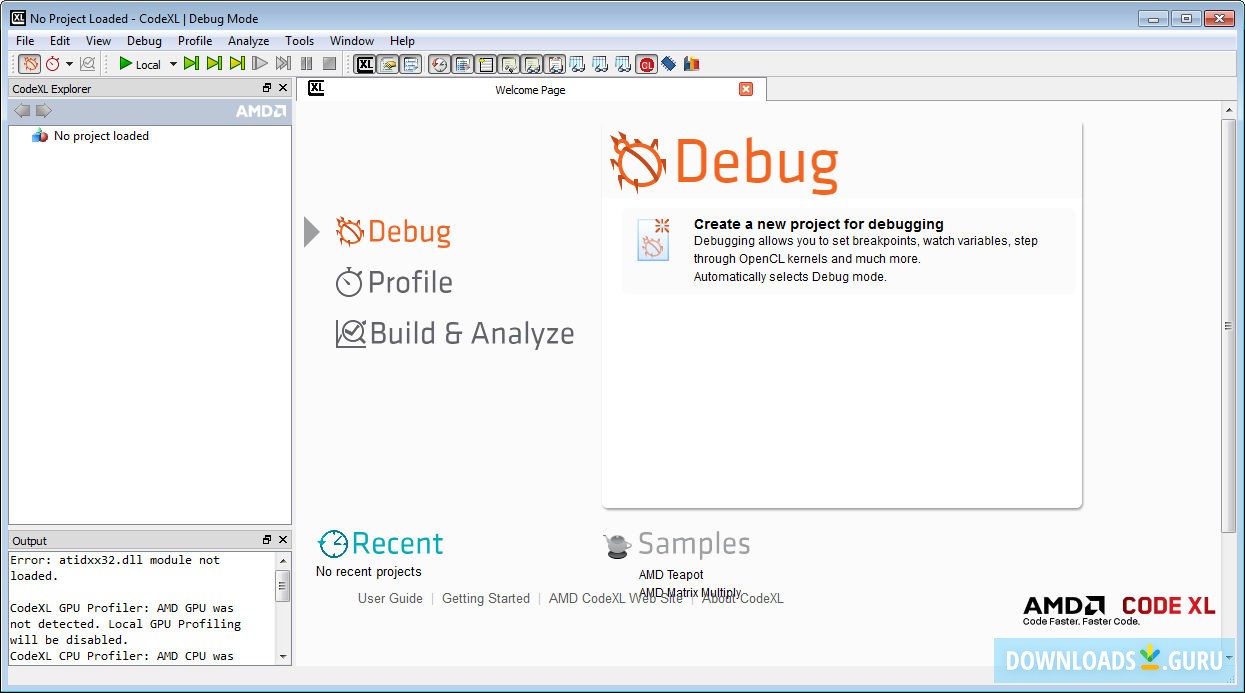The width and height of the screenshot is (1245, 693).
Task: Click the 'Error: atidxx32.dll module not' output line
Action: coord(115,560)
